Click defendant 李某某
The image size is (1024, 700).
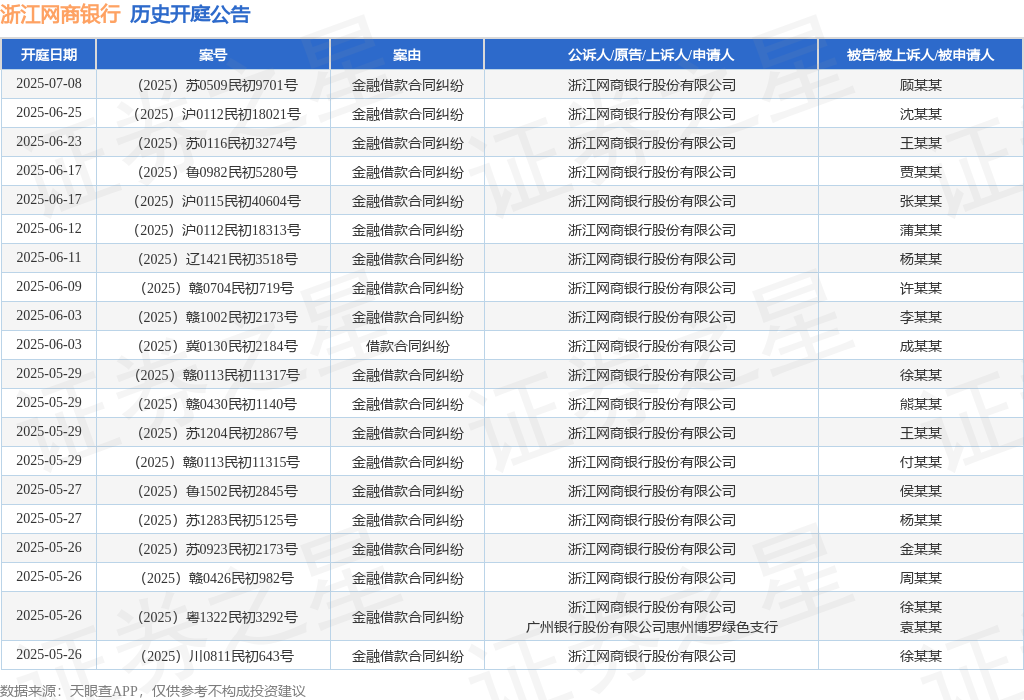pos(921,317)
